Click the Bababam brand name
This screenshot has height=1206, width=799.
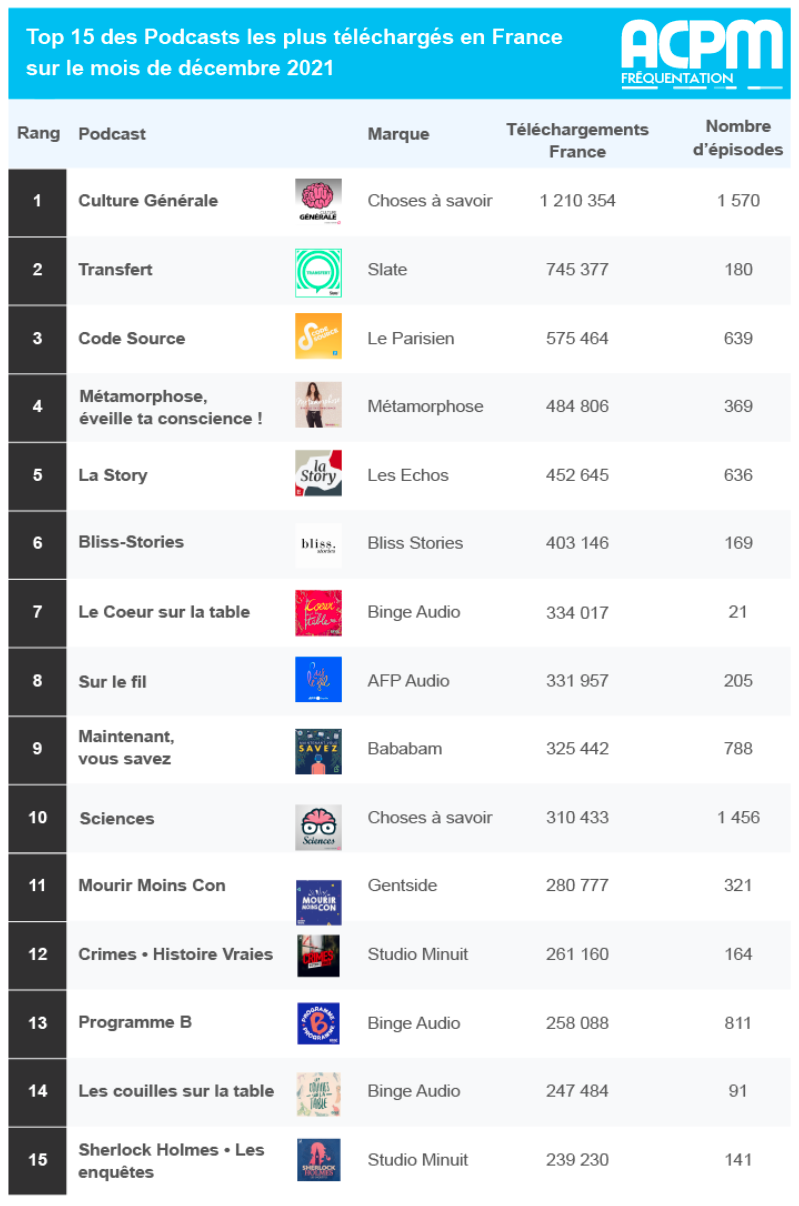click(404, 748)
